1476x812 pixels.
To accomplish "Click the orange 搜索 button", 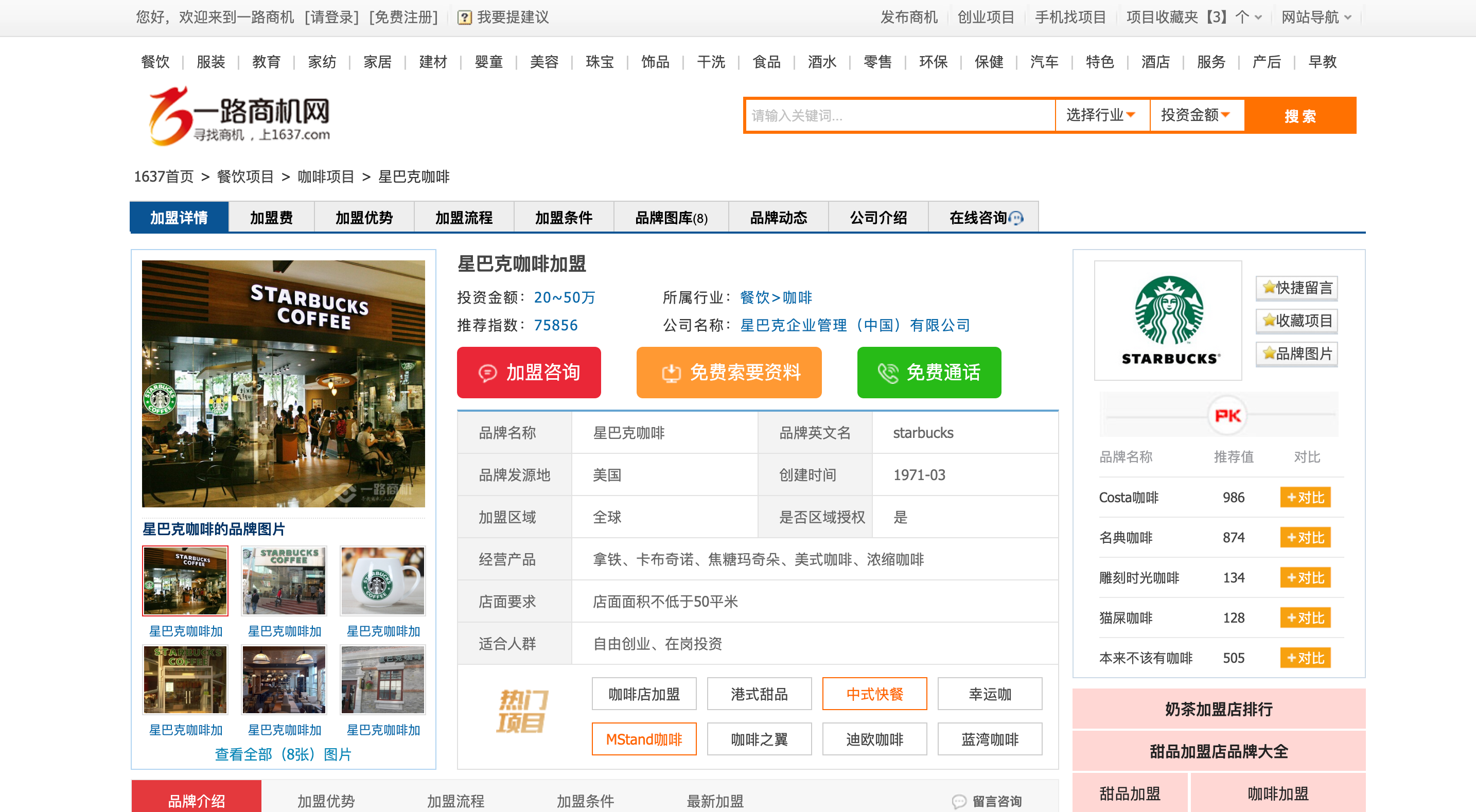I will 1299,115.
